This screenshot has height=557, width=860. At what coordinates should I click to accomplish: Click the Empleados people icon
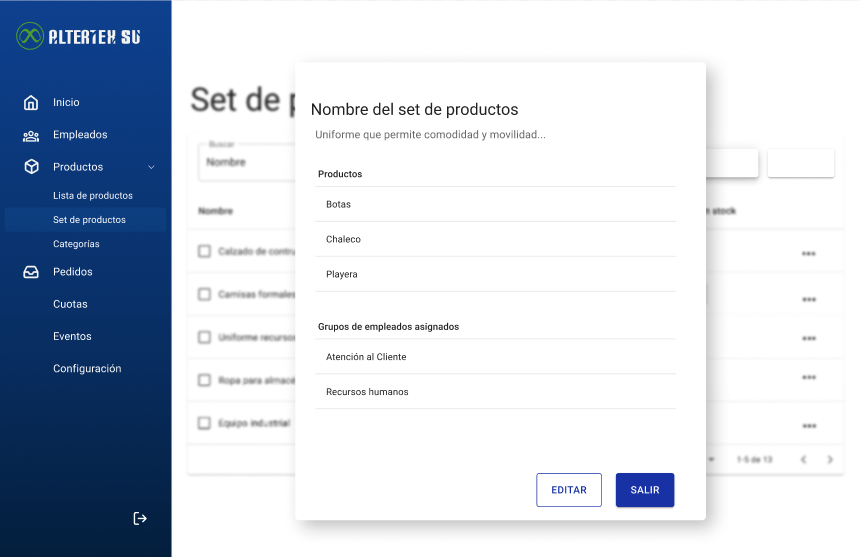(x=31, y=135)
